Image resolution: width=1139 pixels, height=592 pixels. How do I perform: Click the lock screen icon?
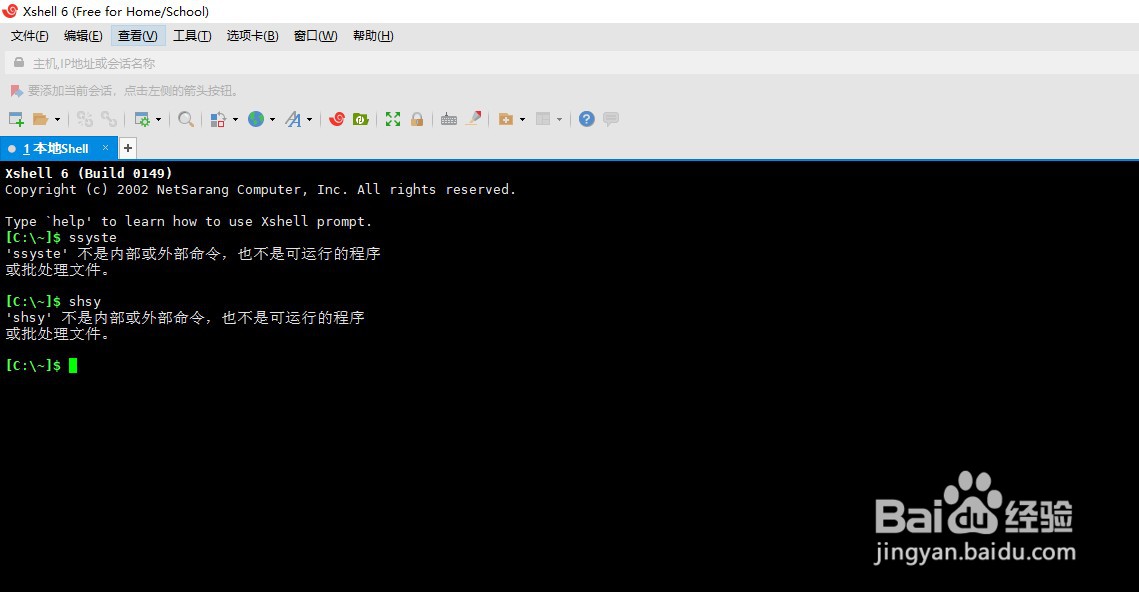click(417, 119)
